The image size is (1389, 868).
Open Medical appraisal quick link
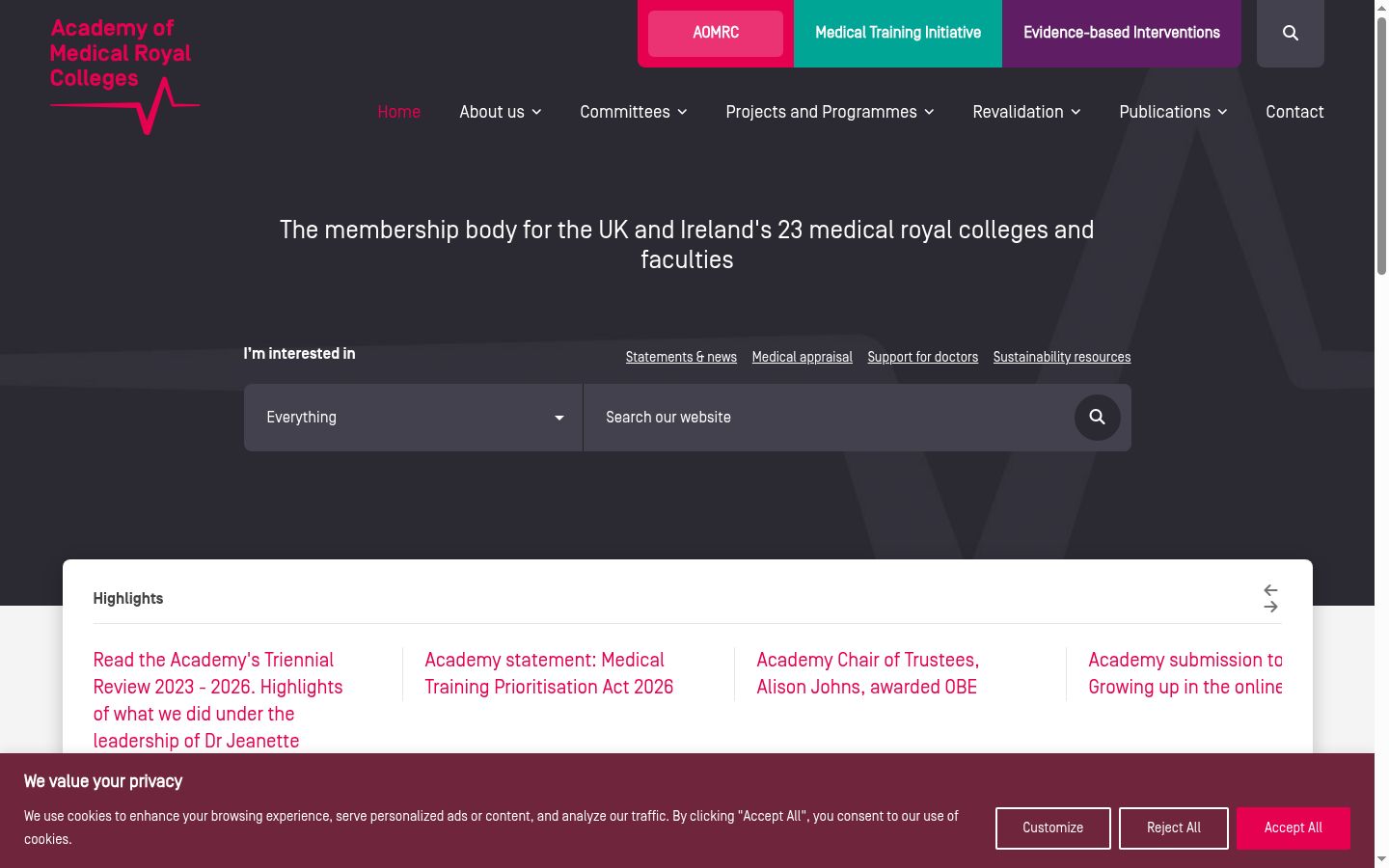coord(803,357)
